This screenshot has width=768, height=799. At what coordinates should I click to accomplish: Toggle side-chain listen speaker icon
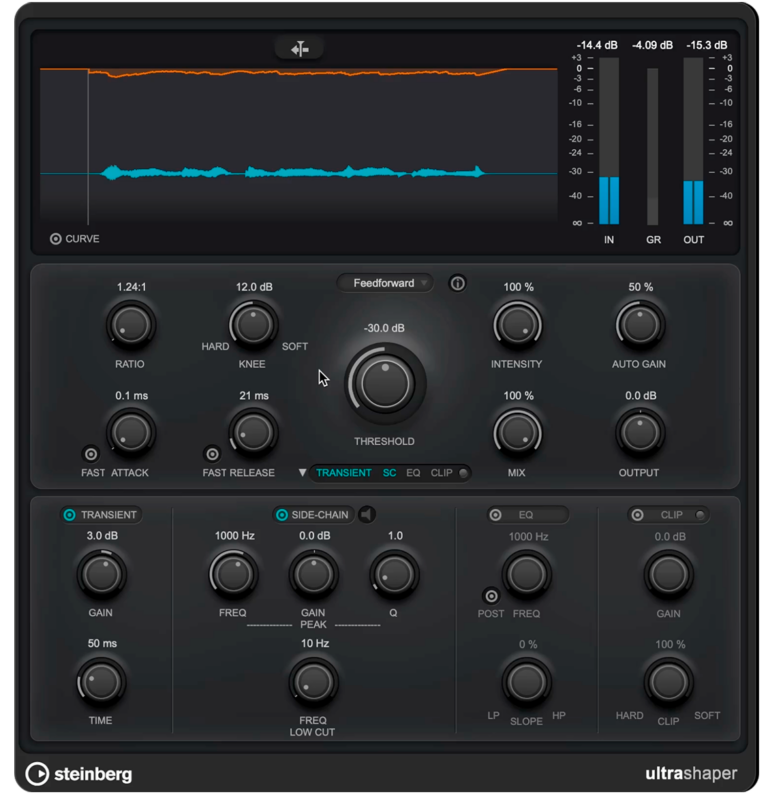pyautogui.click(x=366, y=515)
